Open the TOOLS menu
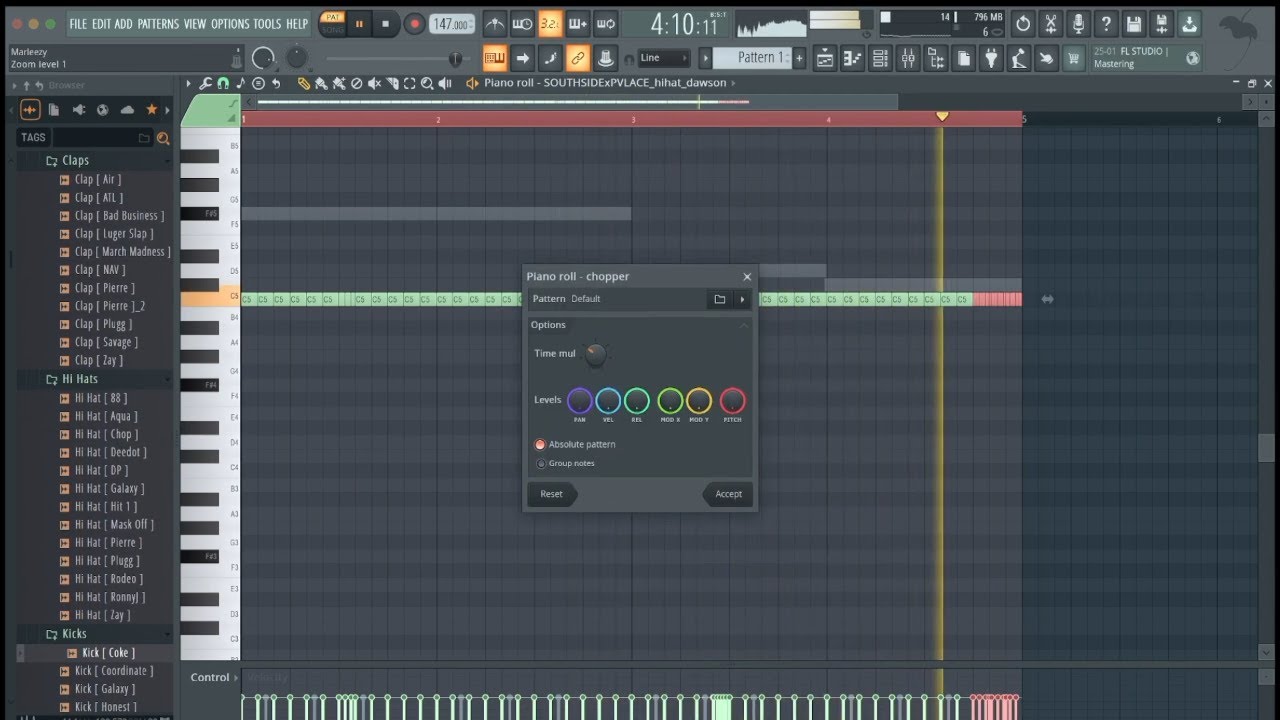 pyautogui.click(x=267, y=23)
